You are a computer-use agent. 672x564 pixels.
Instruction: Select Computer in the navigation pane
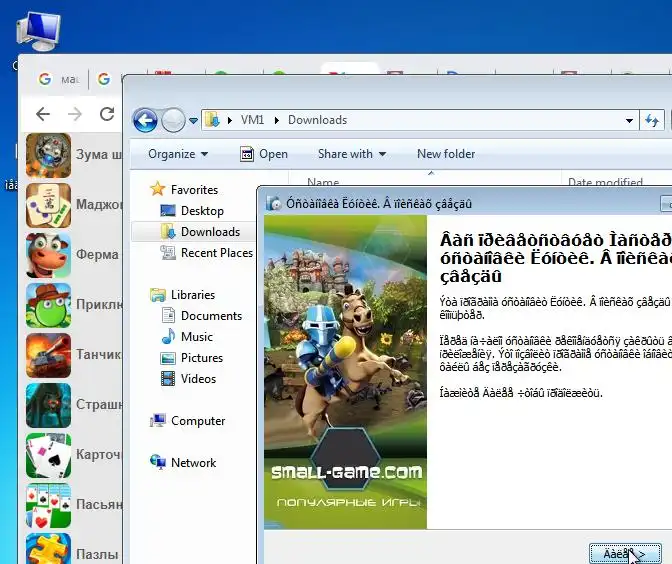click(198, 420)
